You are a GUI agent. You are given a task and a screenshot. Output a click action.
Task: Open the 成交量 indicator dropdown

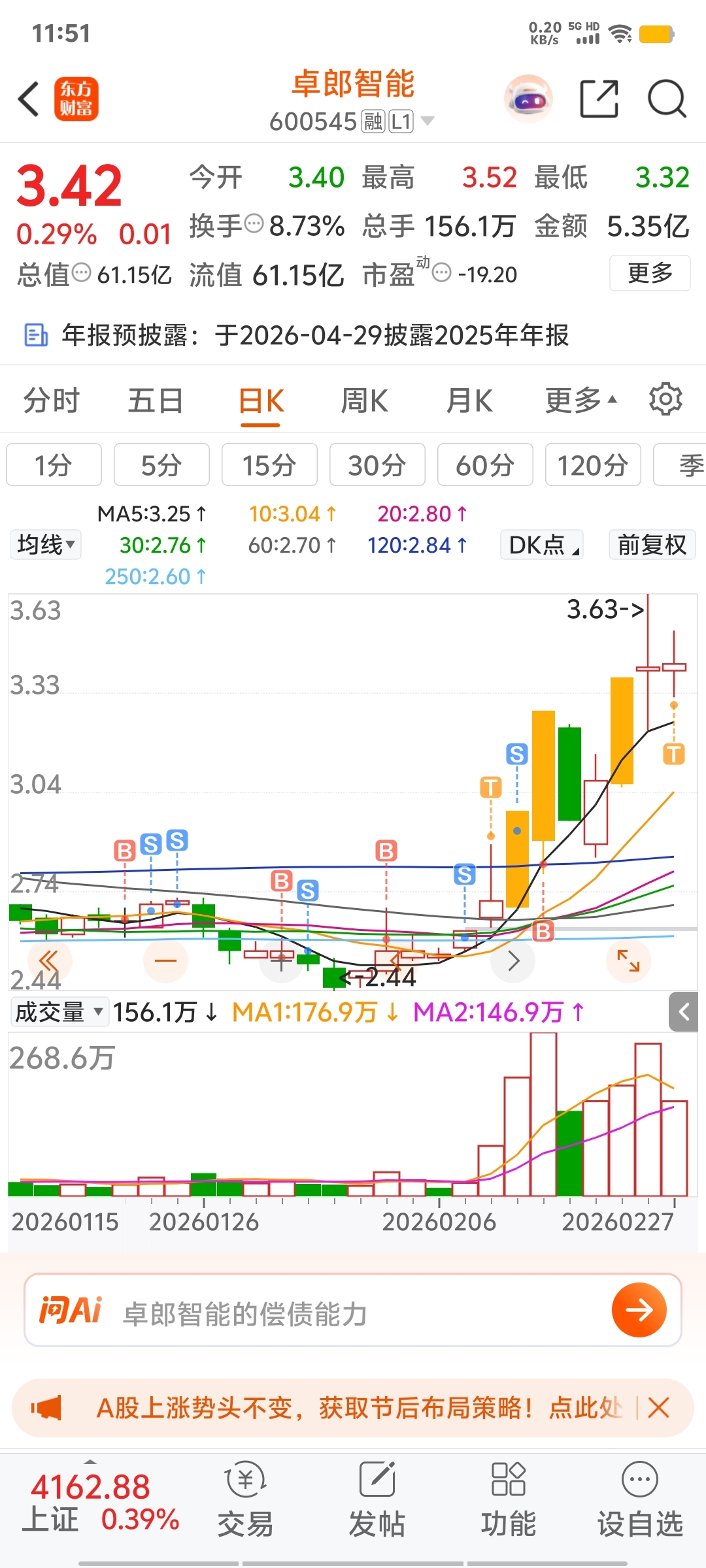click(x=59, y=1012)
